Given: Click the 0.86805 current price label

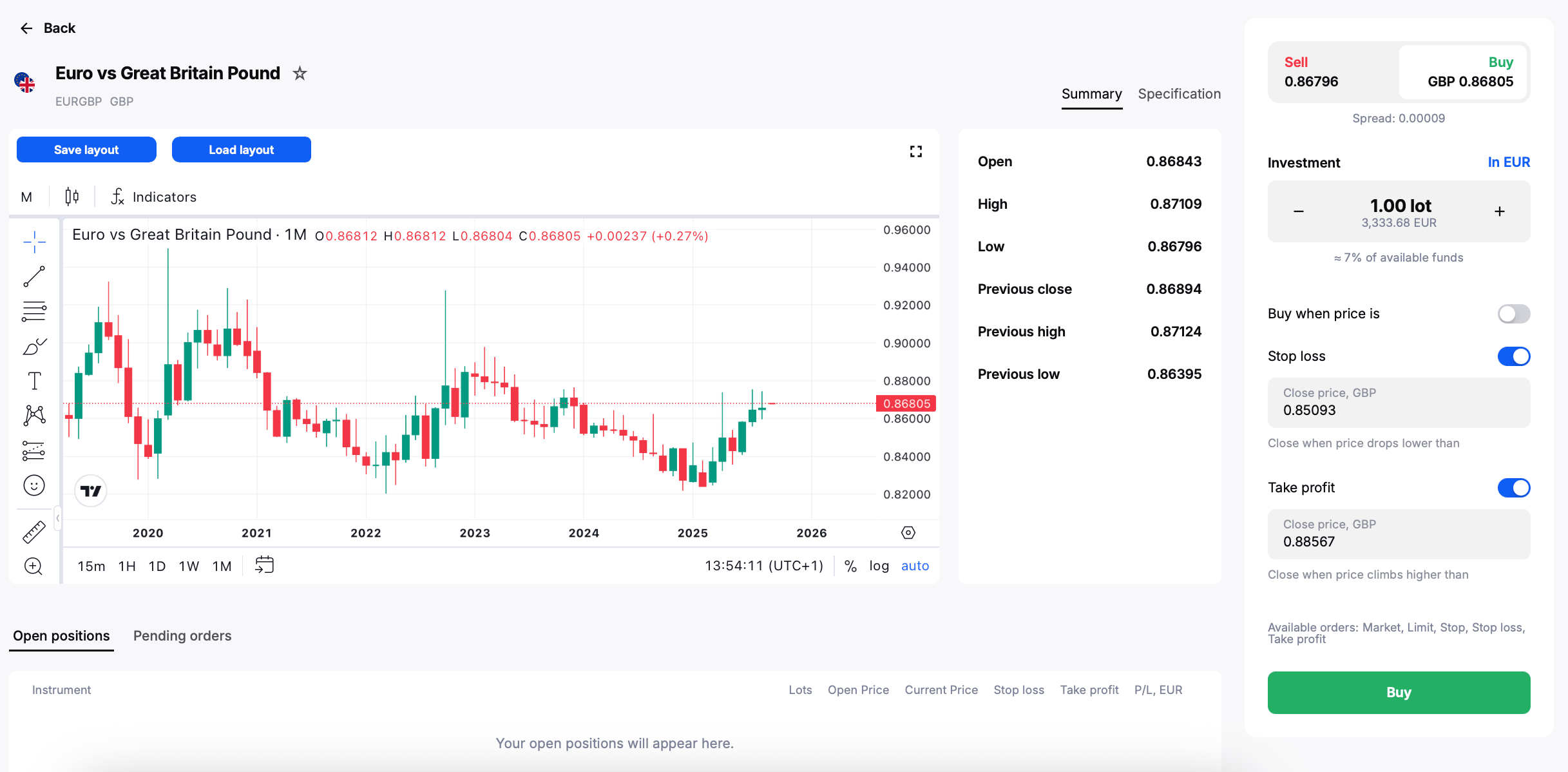Looking at the screenshot, I should tap(906, 403).
